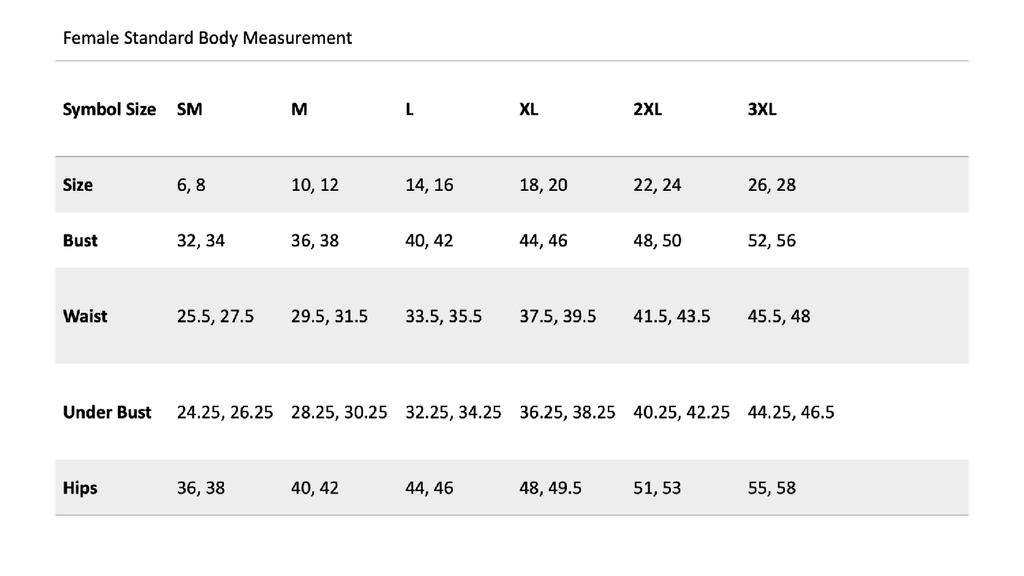Select the 3XL column header

[761, 109]
